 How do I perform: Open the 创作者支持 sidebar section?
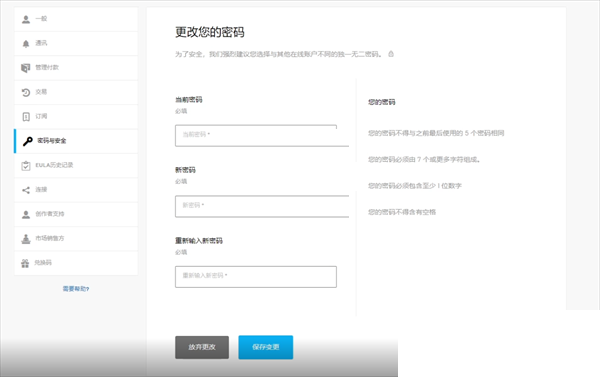pyautogui.click(x=76, y=214)
